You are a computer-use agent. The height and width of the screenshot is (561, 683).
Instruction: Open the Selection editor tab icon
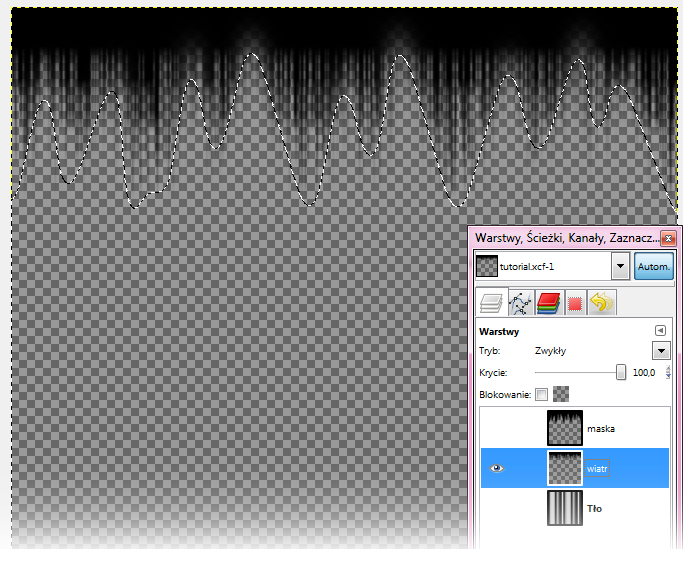[x=574, y=303]
